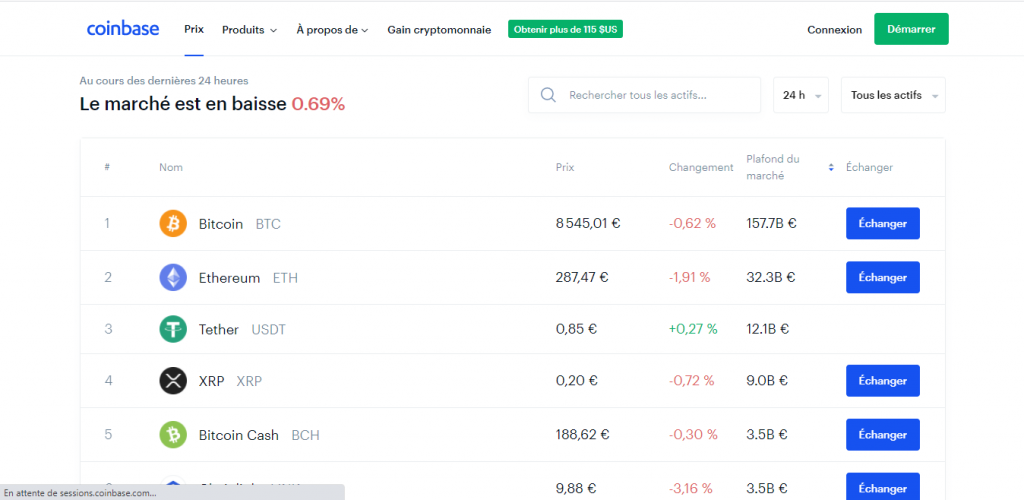Click the Tether name text

pos(219,330)
